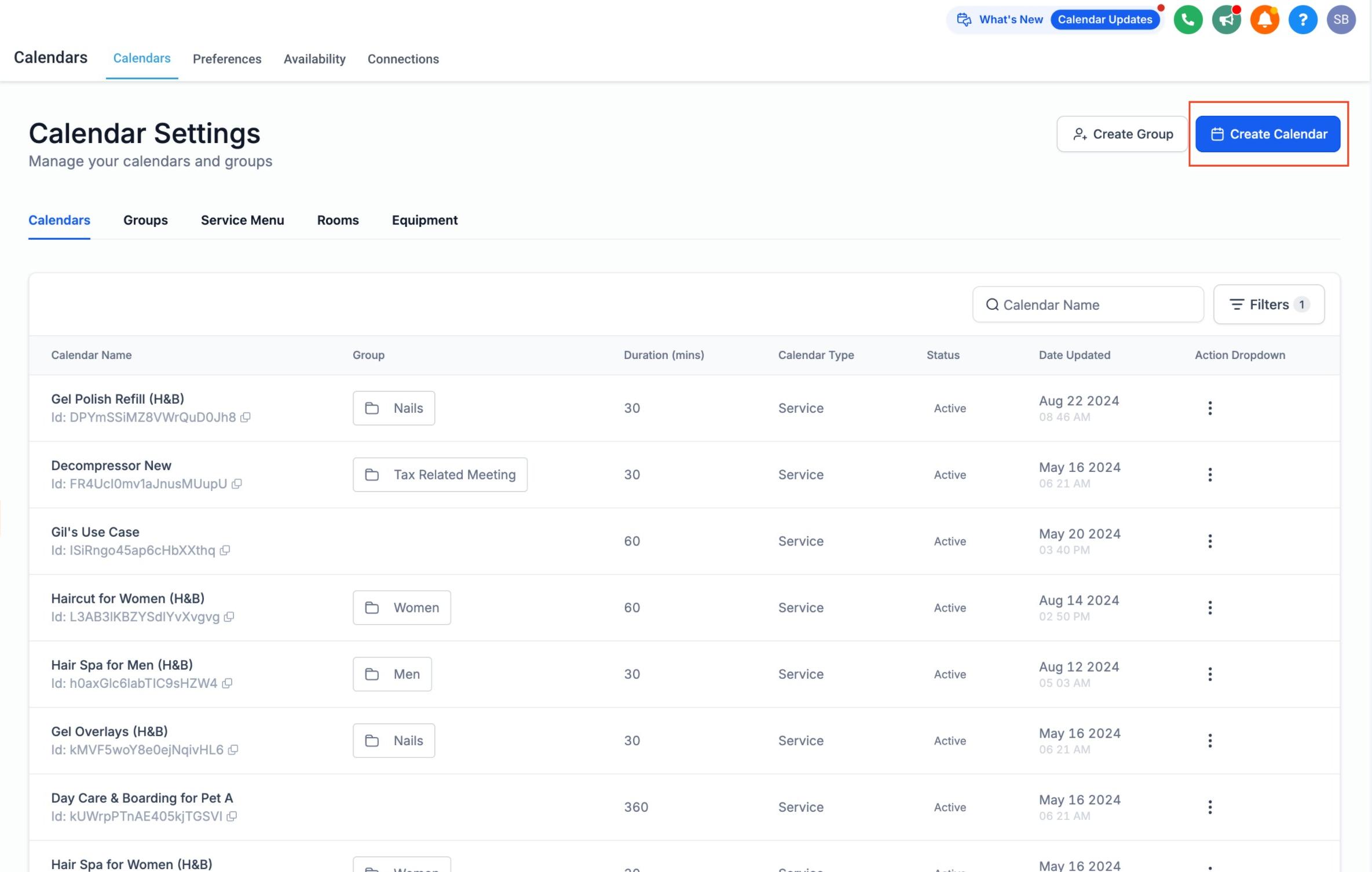Go to the Rooms tab
The image size is (1372, 872).
coord(338,220)
